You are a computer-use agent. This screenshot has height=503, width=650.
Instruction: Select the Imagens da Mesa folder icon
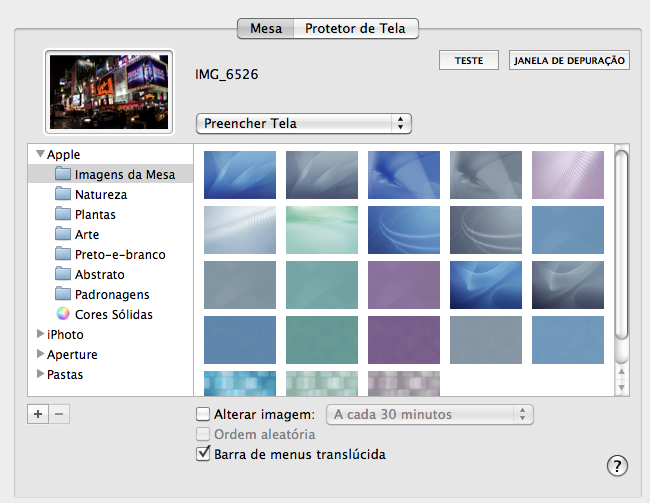pyautogui.click(x=63, y=174)
